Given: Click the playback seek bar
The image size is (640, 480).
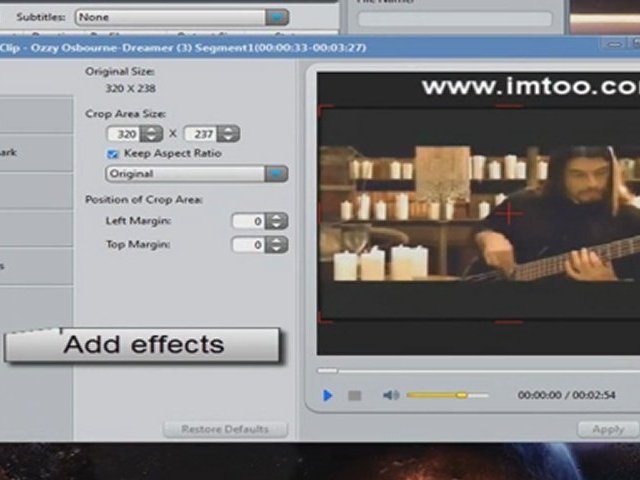Looking at the screenshot, I should [470, 371].
